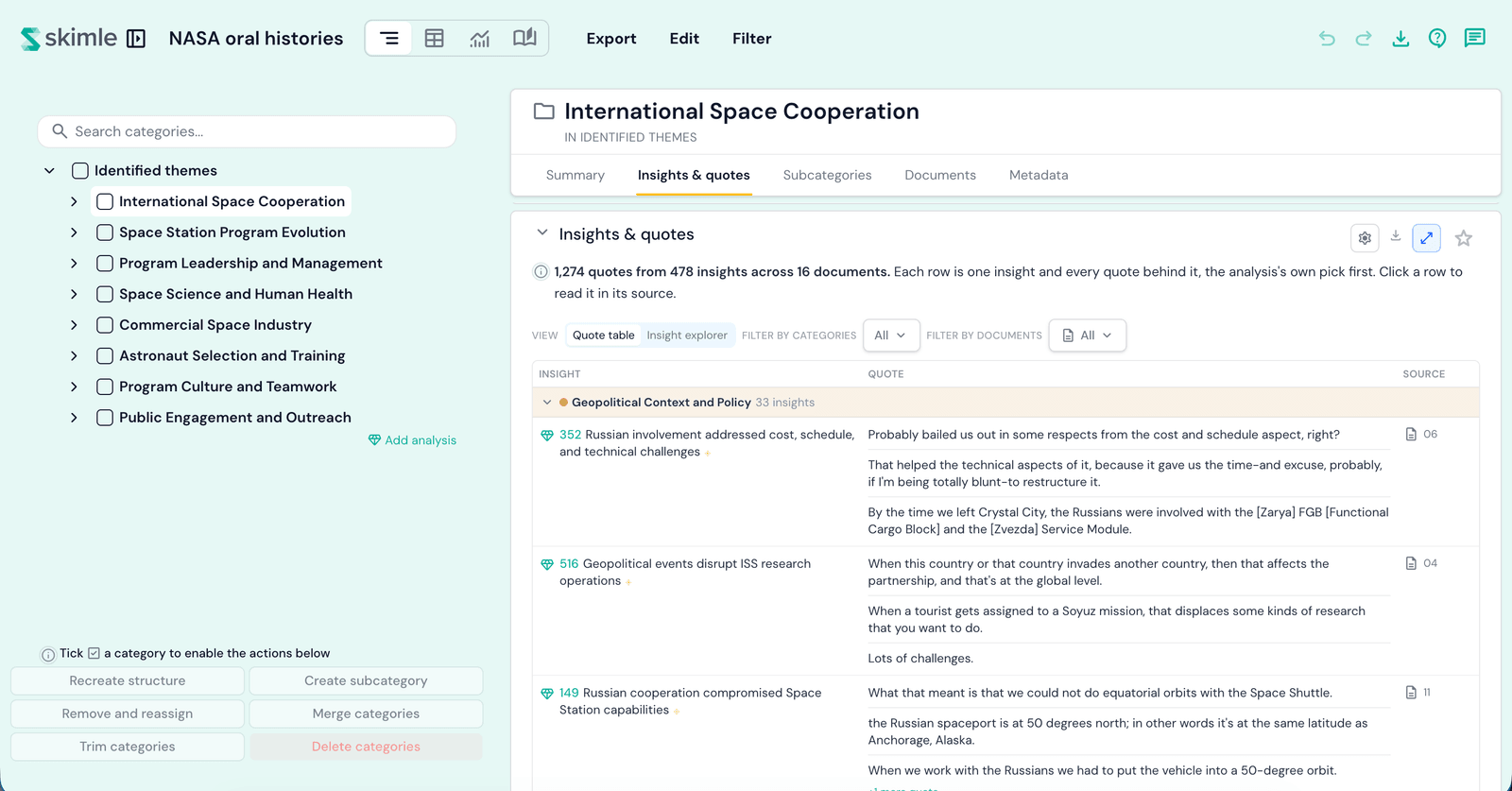
Task: Open source document 11 icon
Action: pyautogui.click(x=1411, y=693)
